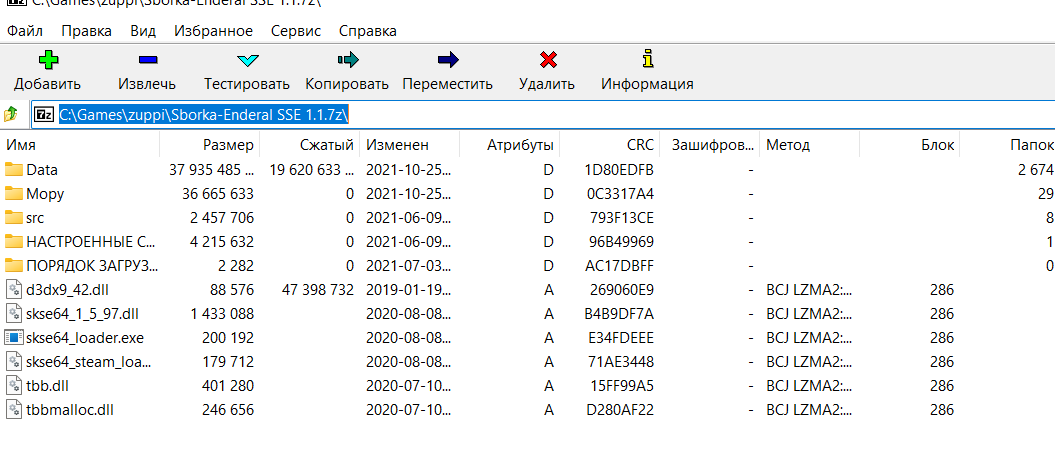Image resolution: width=1055 pixels, height=475 pixels.
Task: Select the src folder row
Action: click(x=35, y=218)
